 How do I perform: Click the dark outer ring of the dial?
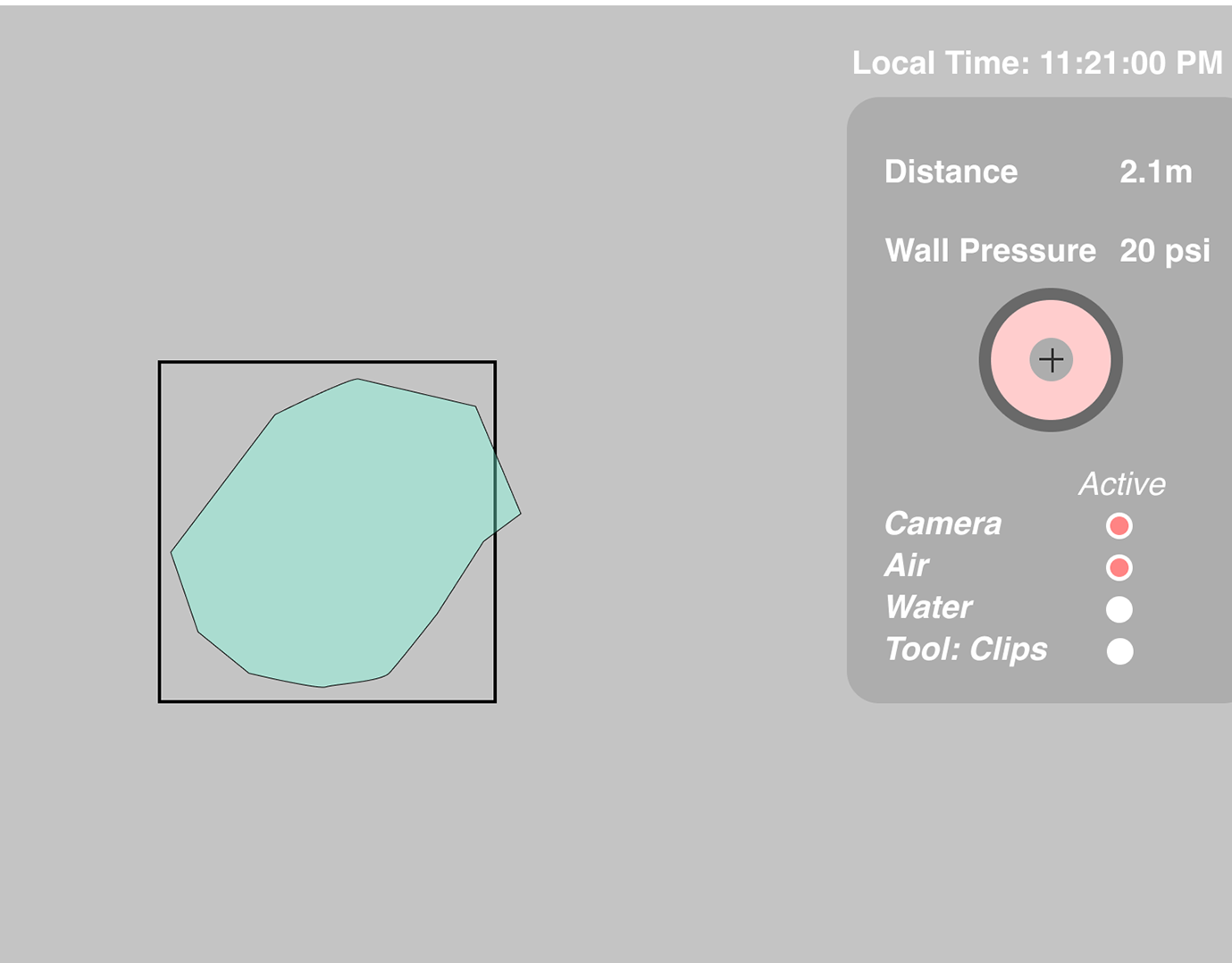coord(986,360)
